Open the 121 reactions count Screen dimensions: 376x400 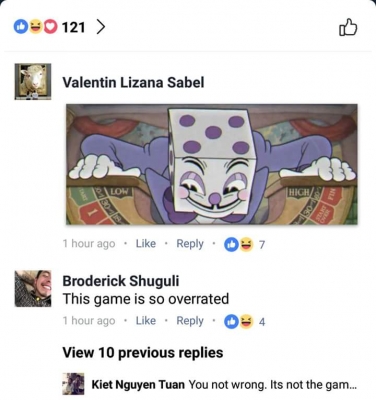[73, 27]
